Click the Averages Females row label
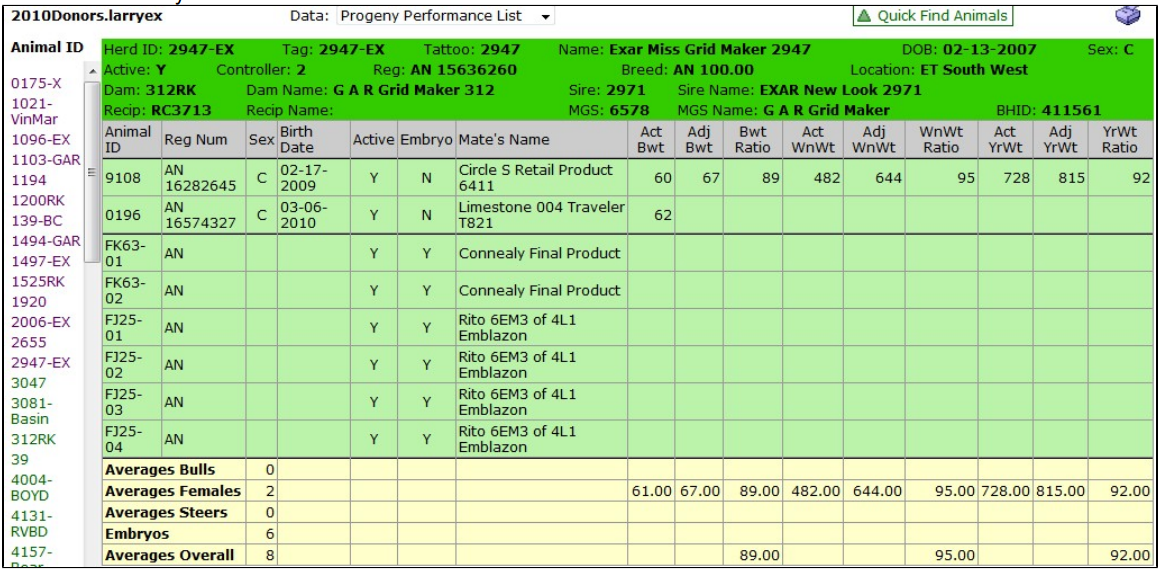Screen dimensions: 1164x575 173,491
